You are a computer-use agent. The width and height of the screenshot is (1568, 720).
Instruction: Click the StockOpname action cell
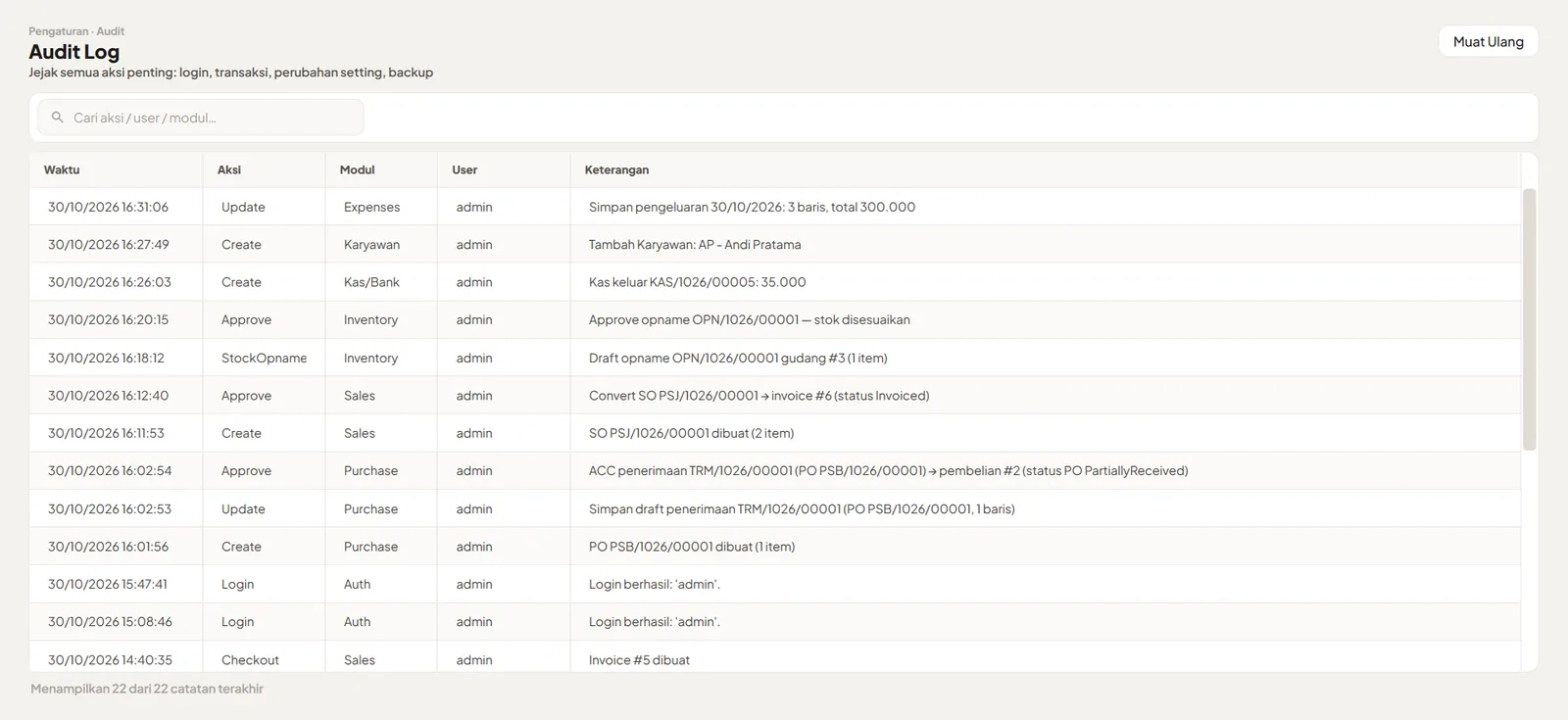[x=264, y=358]
